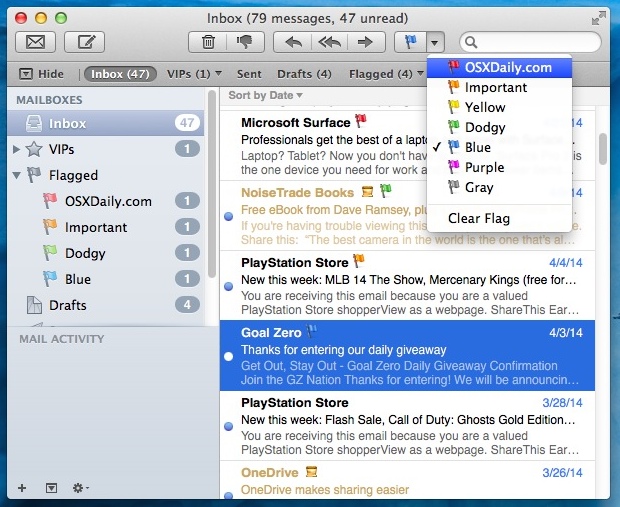Click unread dot on NoiseTrade Books email
The height and width of the screenshot is (507, 620).
coord(229,216)
